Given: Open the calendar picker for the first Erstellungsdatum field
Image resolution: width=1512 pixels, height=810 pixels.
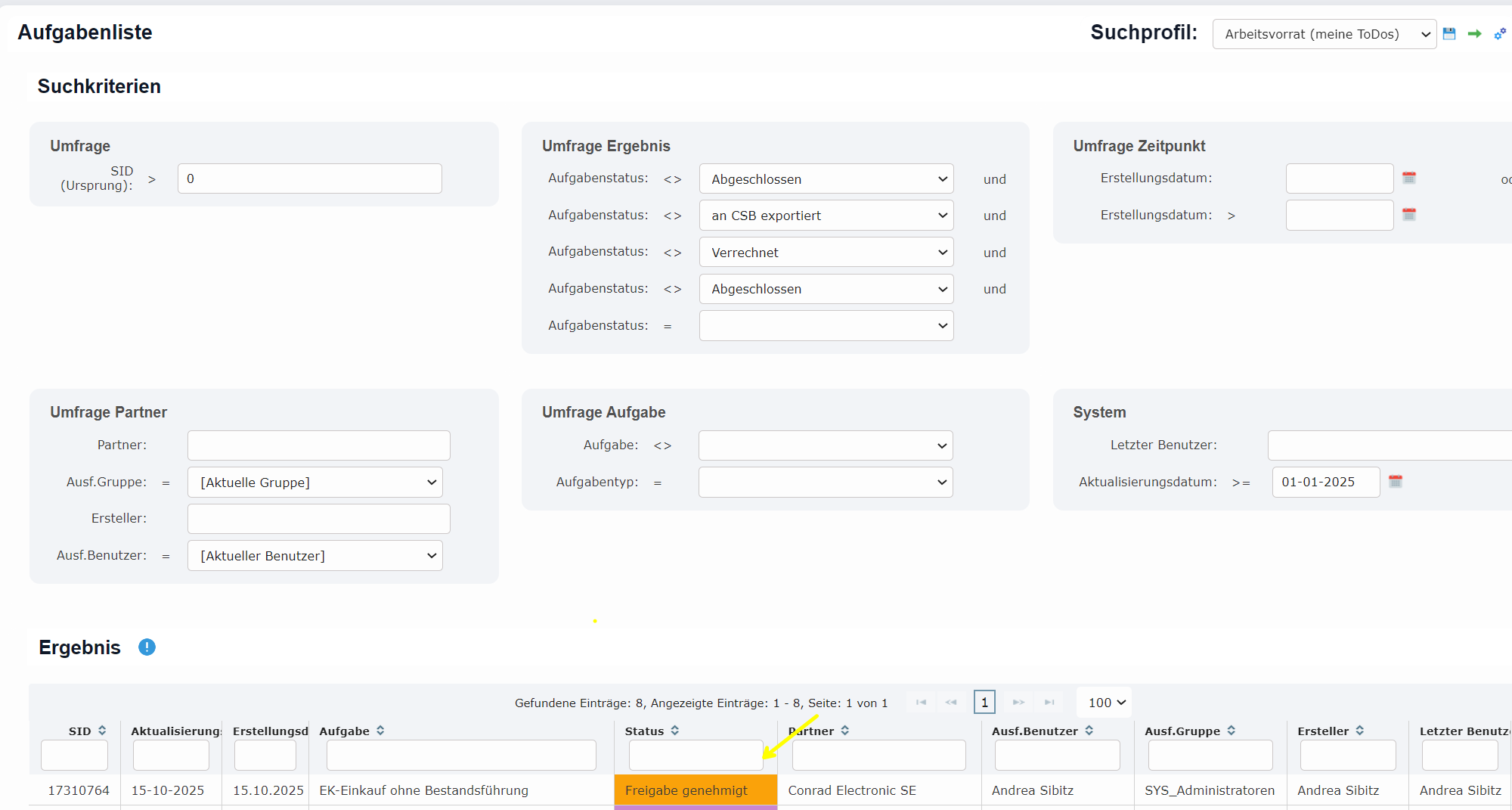Looking at the screenshot, I should point(1409,178).
